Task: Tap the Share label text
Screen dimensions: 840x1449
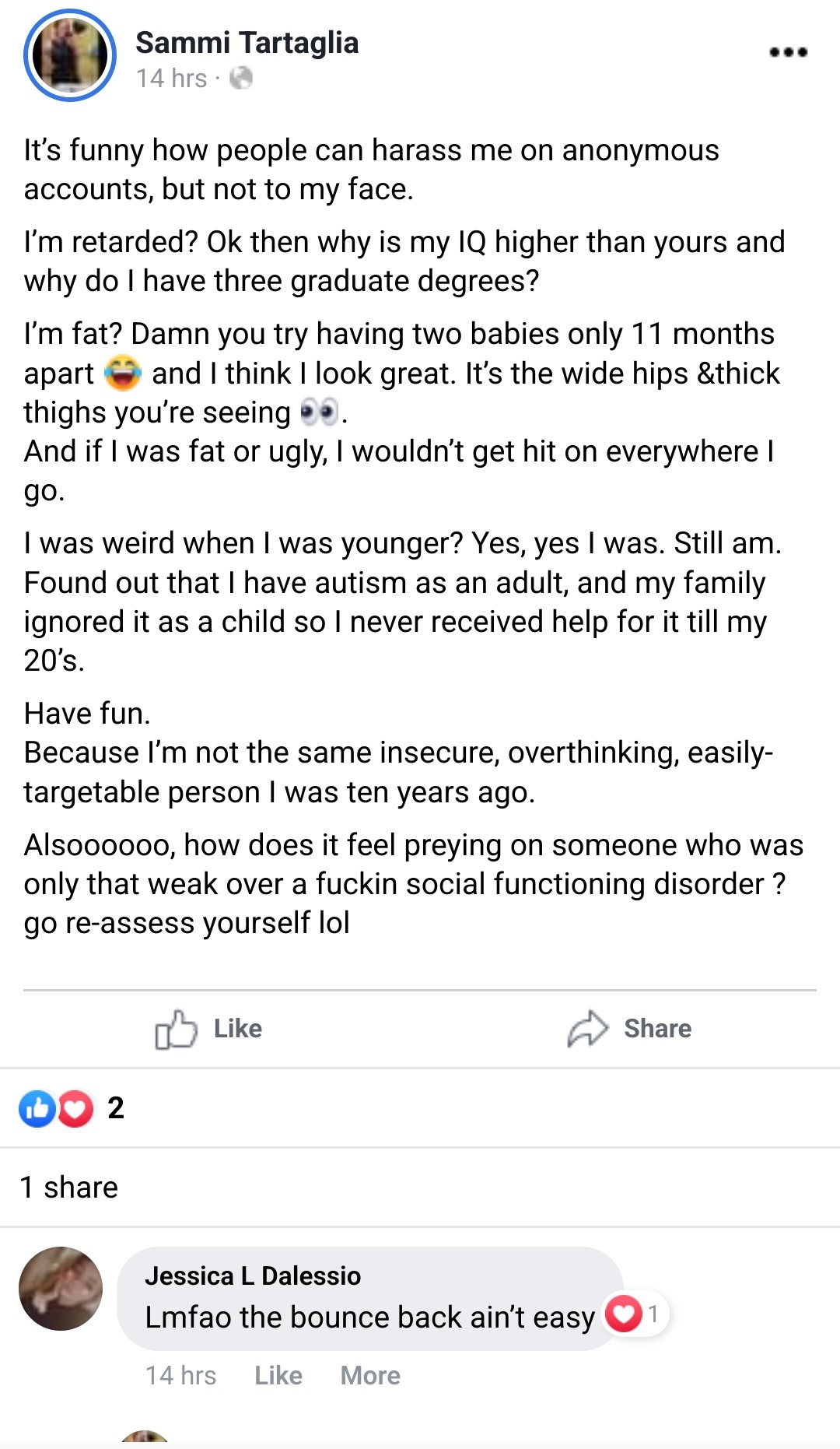Action: tap(657, 1029)
